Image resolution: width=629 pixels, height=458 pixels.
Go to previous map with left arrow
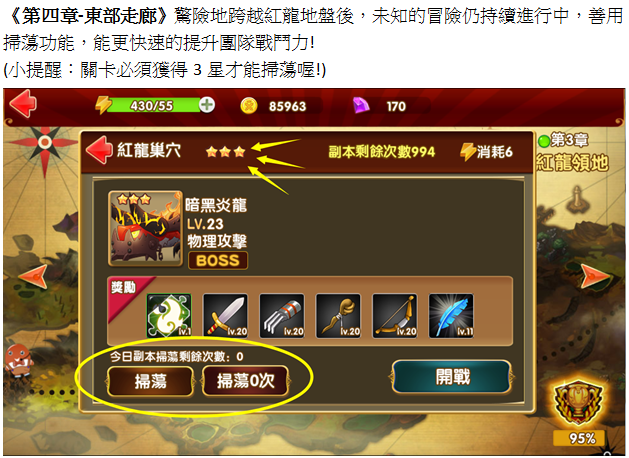coord(33,276)
